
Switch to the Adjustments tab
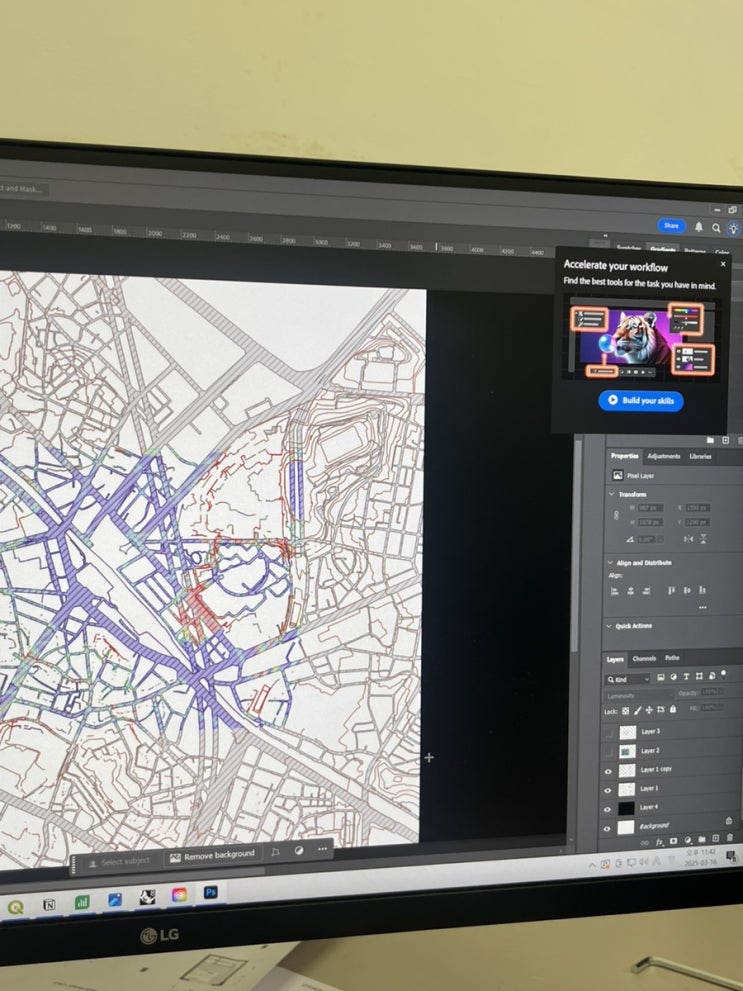(663, 456)
